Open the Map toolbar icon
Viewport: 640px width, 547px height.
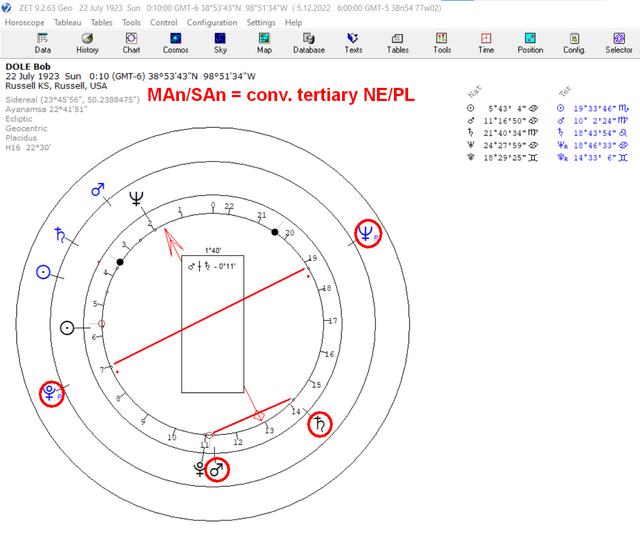tap(264, 44)
